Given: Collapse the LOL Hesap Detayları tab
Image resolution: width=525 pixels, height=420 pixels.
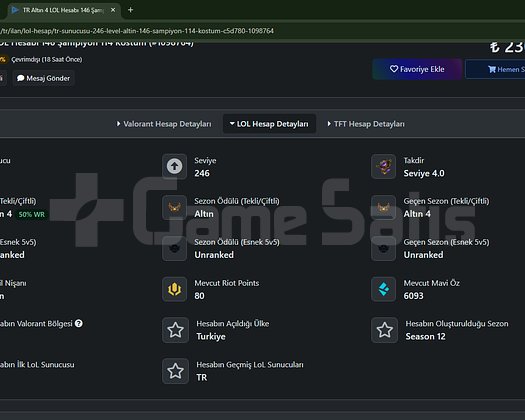Looking at the screenshot, I should [x=269, y=124].
